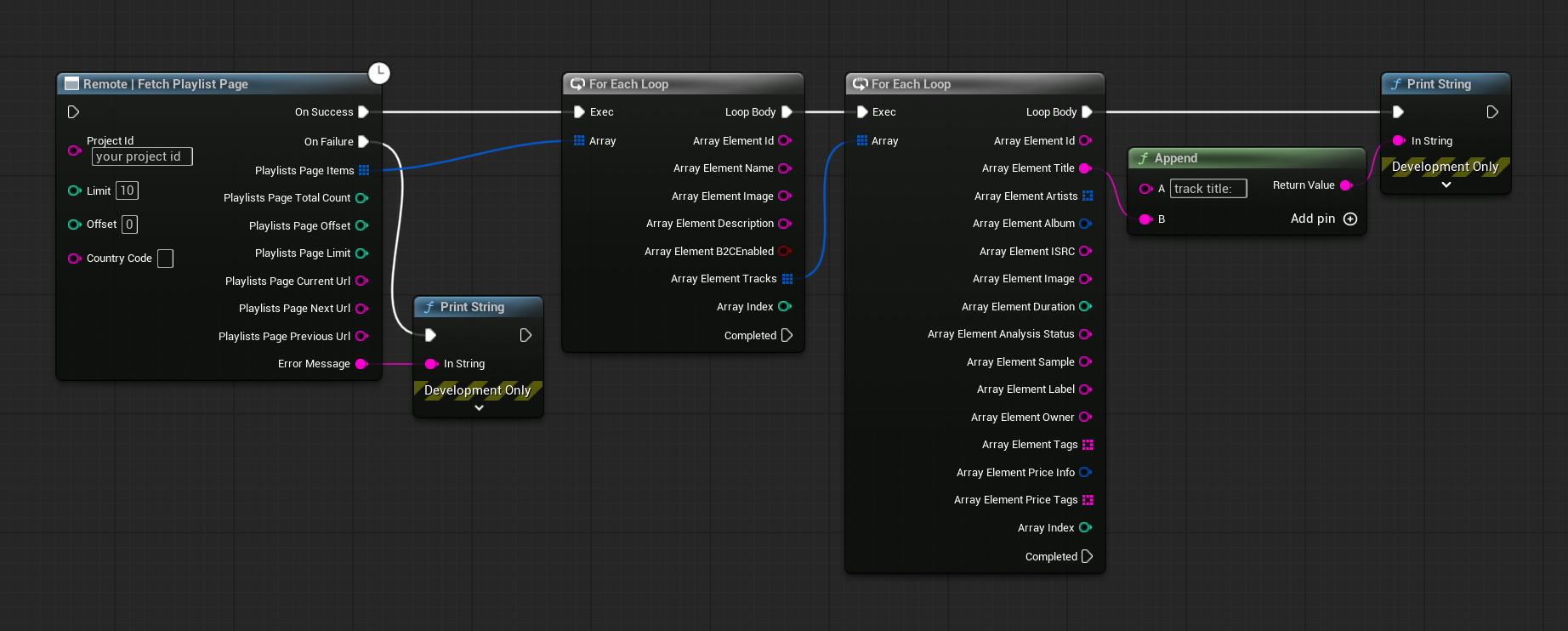
Task: Click the Playlists Page Items array pin
Action: (x=364, y=171)
